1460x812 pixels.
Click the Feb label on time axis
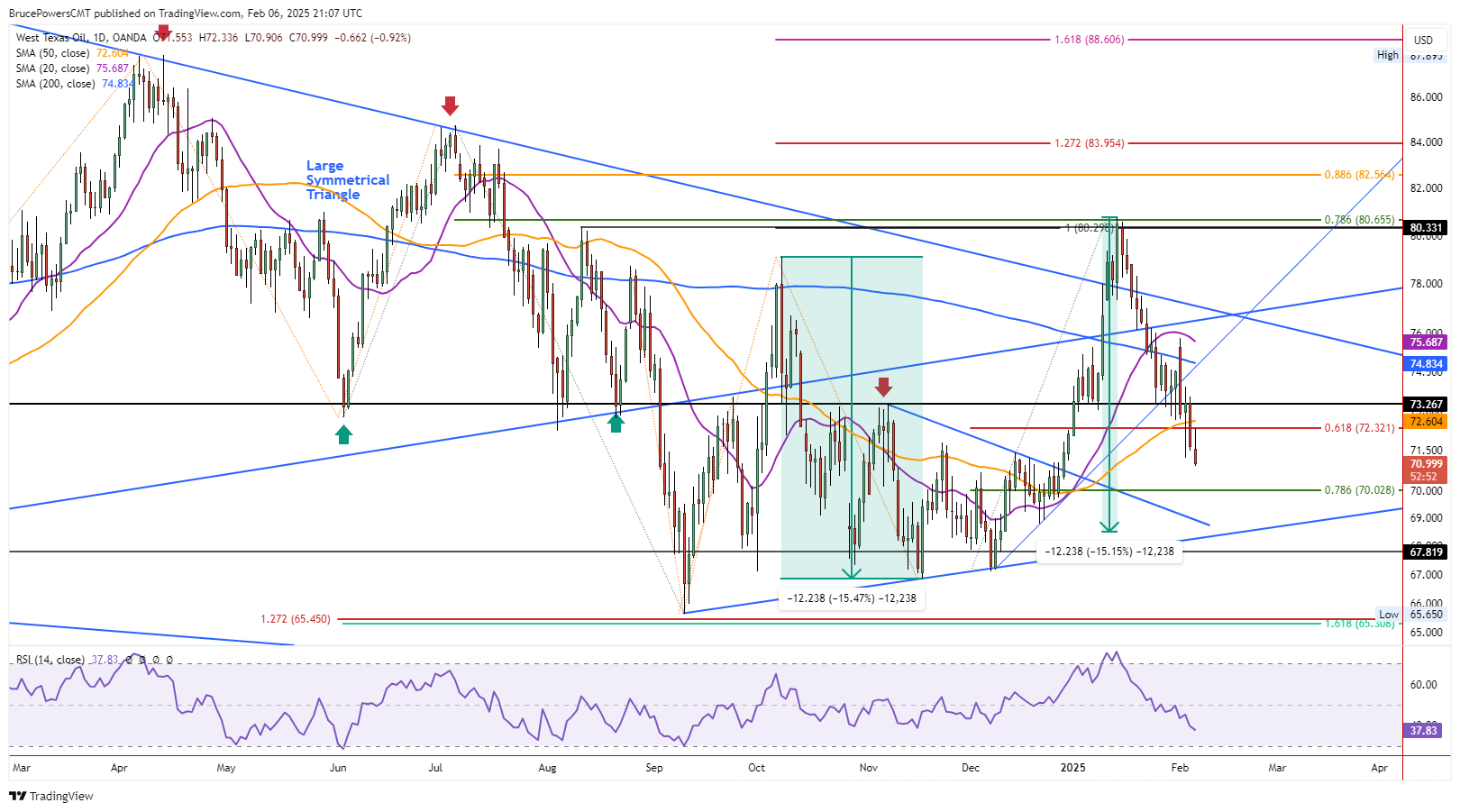click(x=1180, y=768)
